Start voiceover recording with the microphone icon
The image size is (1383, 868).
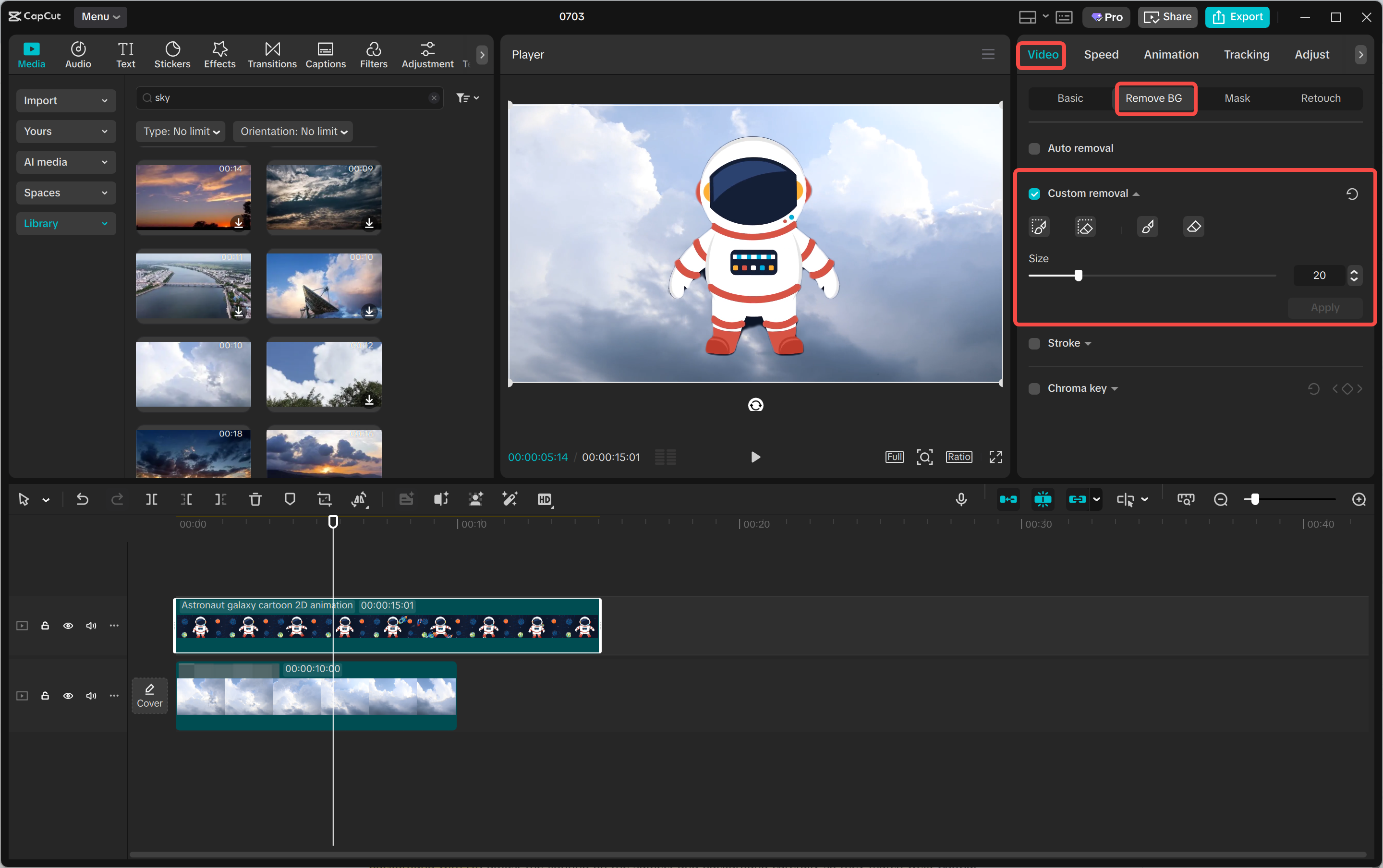[960, 499]
